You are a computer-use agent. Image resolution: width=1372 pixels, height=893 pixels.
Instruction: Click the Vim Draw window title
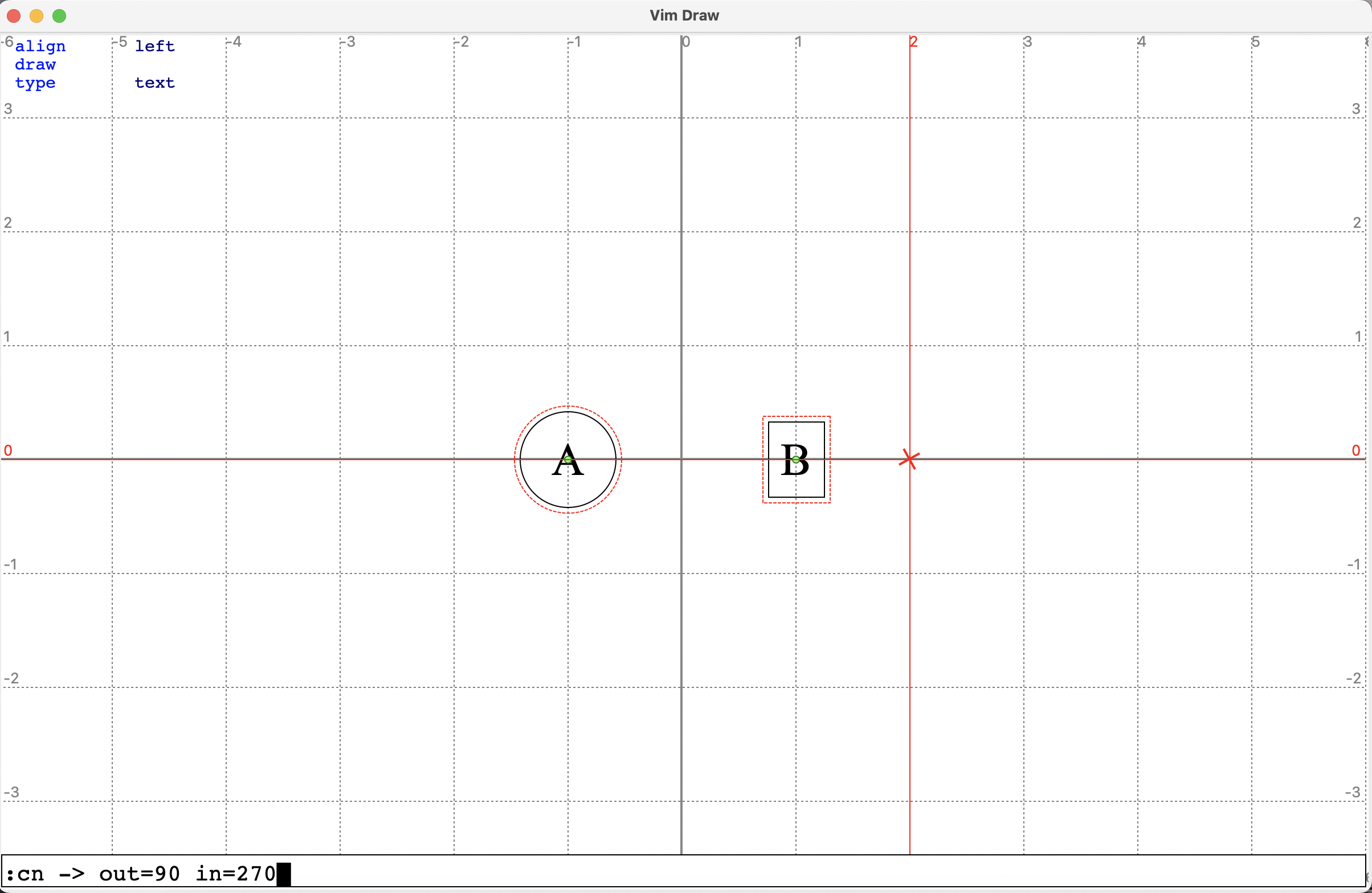click(x=684, y=15)
